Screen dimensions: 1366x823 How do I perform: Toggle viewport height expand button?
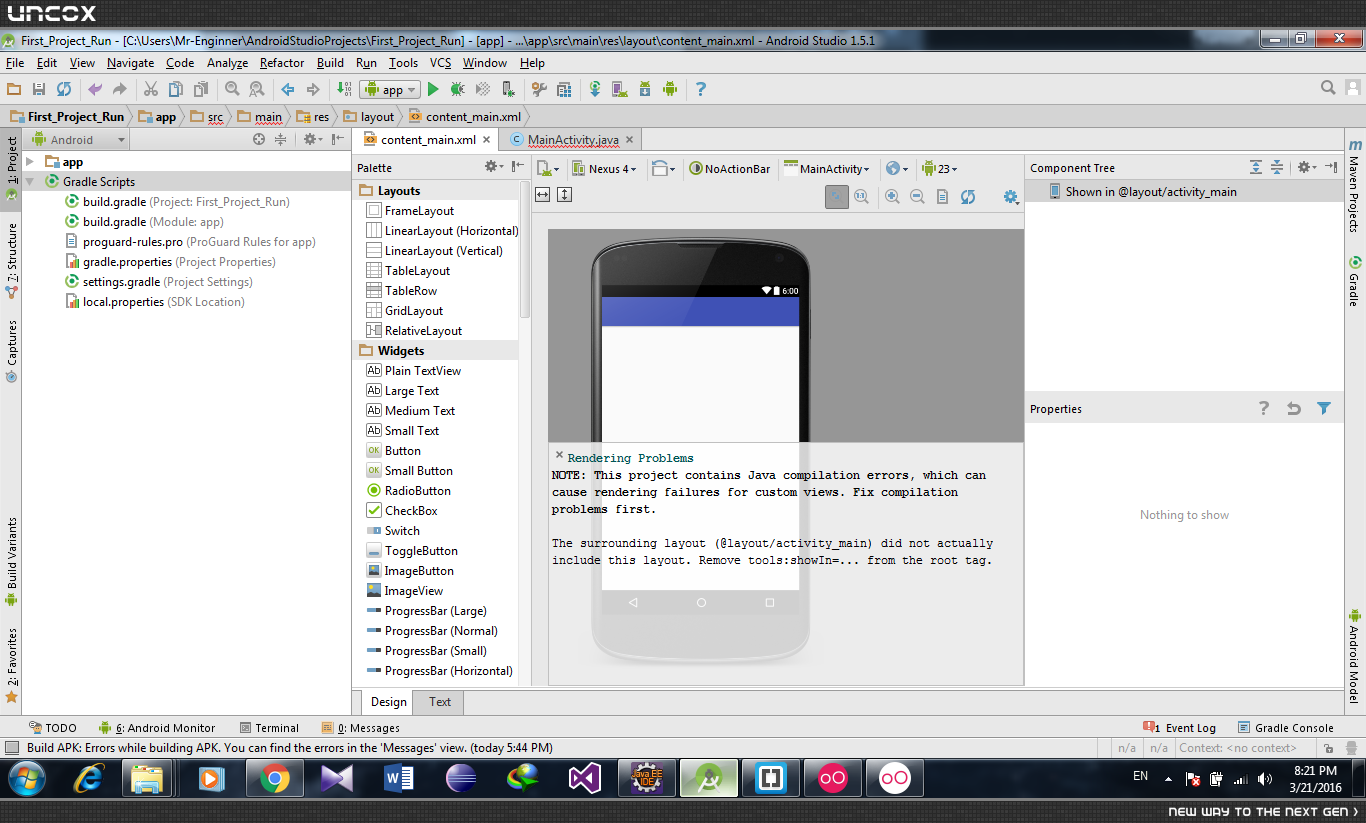point(564,194)
